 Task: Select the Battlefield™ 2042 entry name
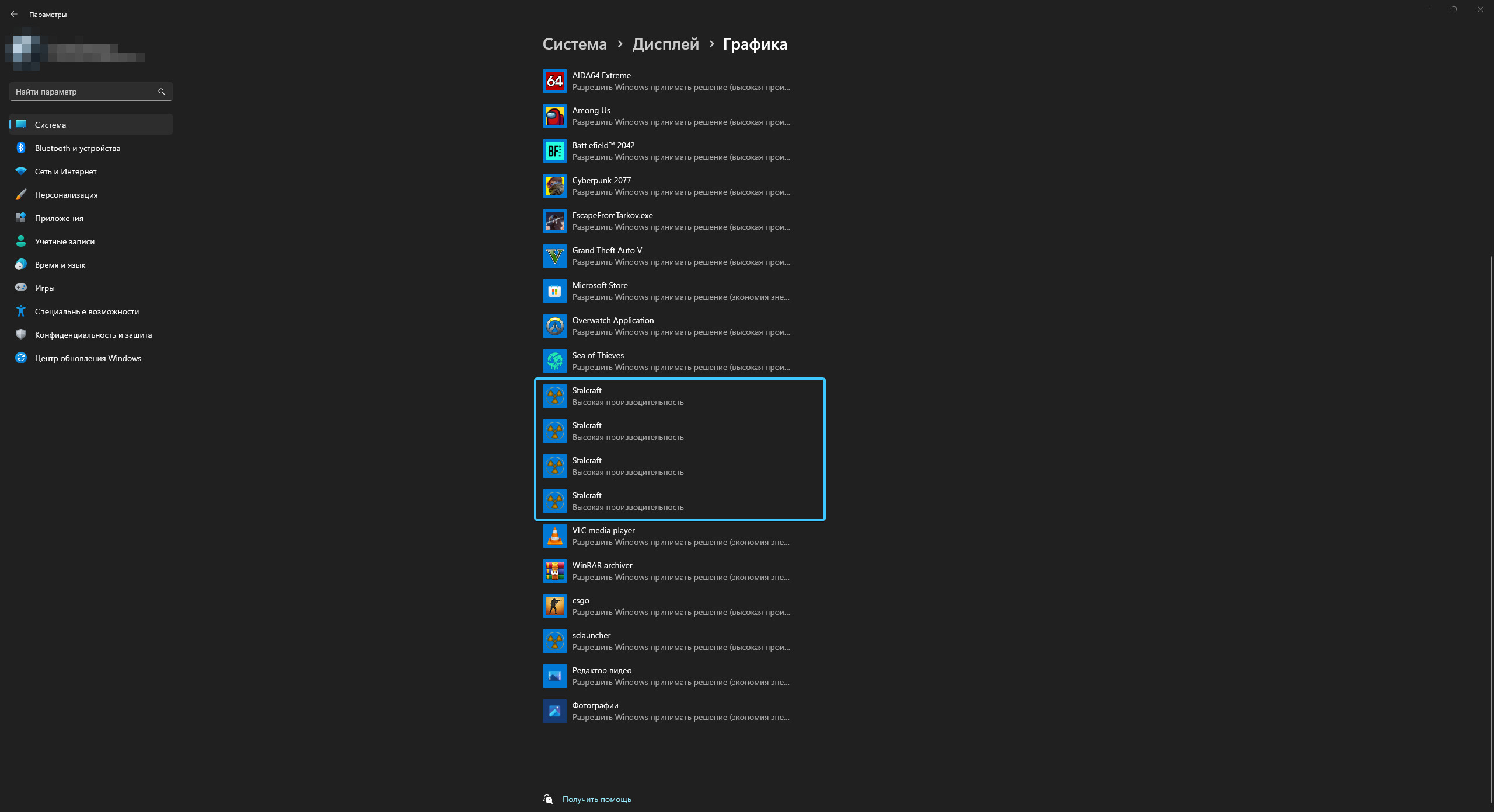click(603, 145)
